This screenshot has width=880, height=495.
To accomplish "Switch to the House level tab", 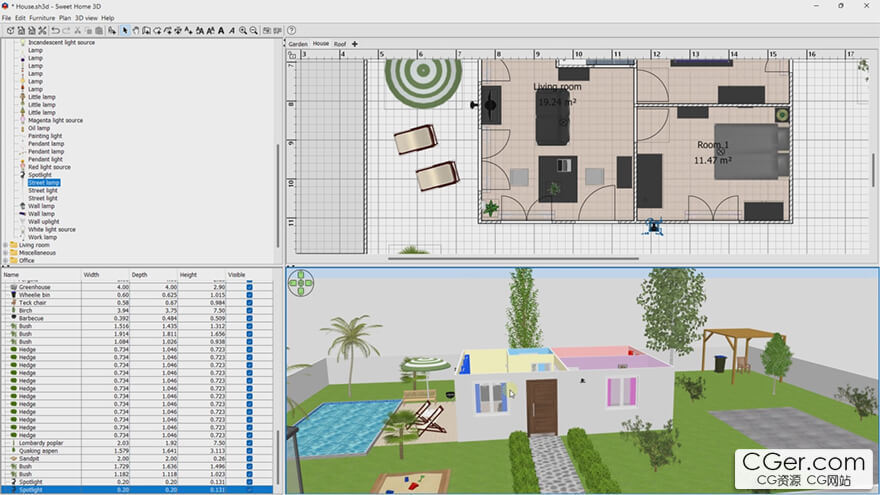I will (x=321, y=44).
